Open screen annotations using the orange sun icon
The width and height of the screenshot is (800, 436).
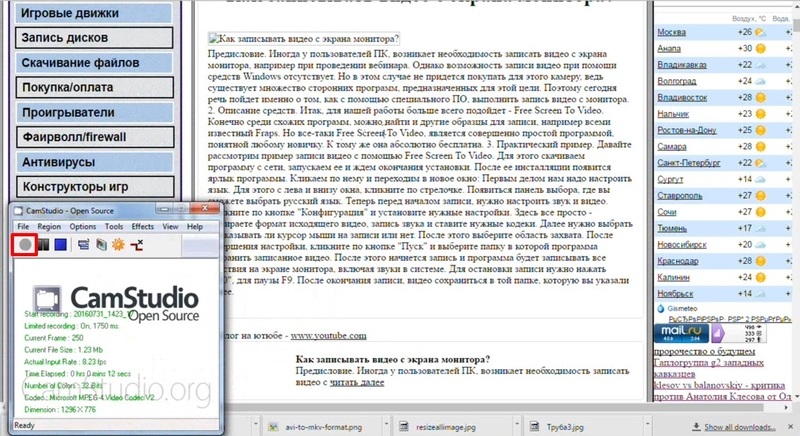(x=118, y=245)
